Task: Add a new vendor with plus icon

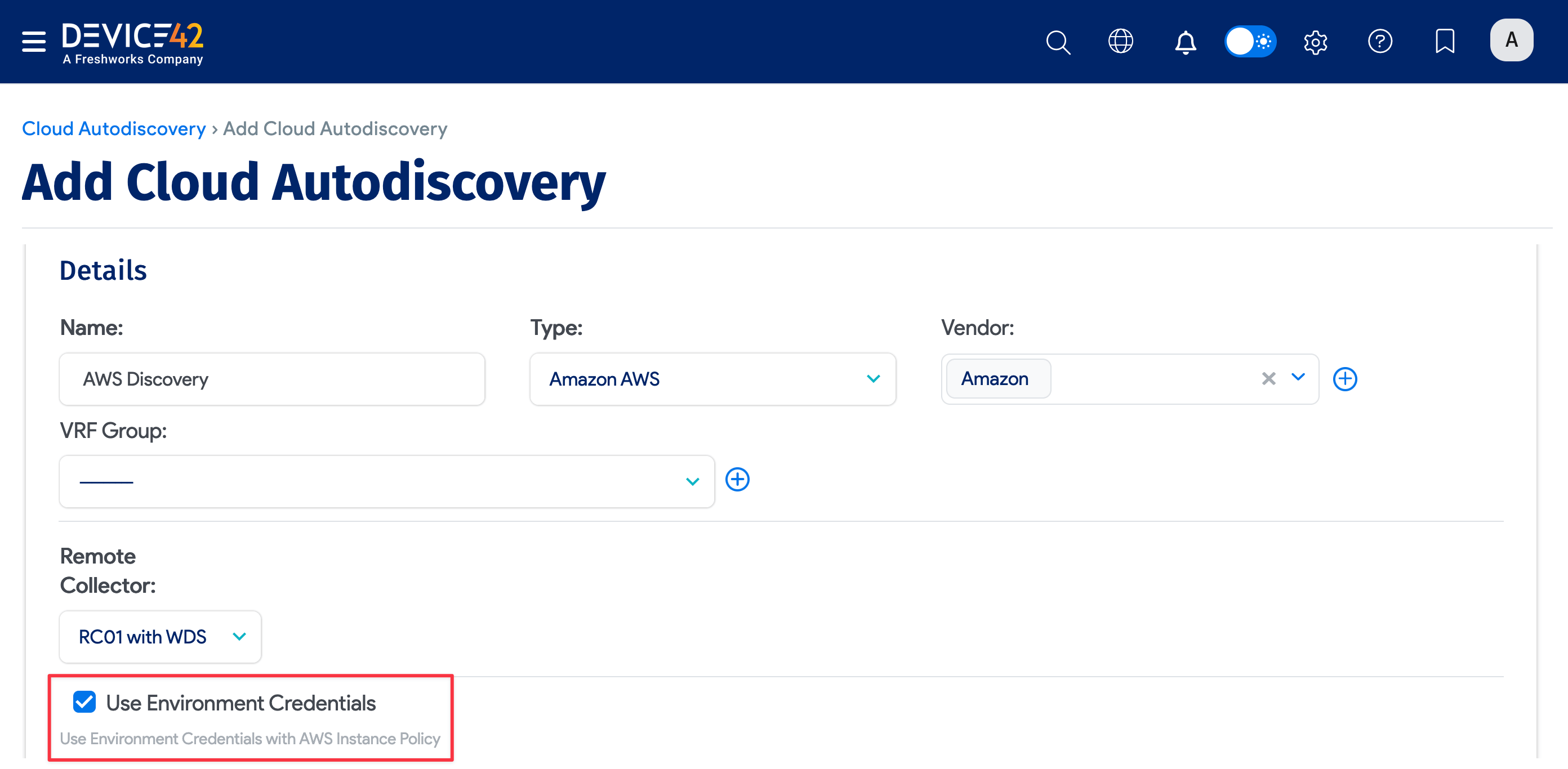Action: [1344, 379]
